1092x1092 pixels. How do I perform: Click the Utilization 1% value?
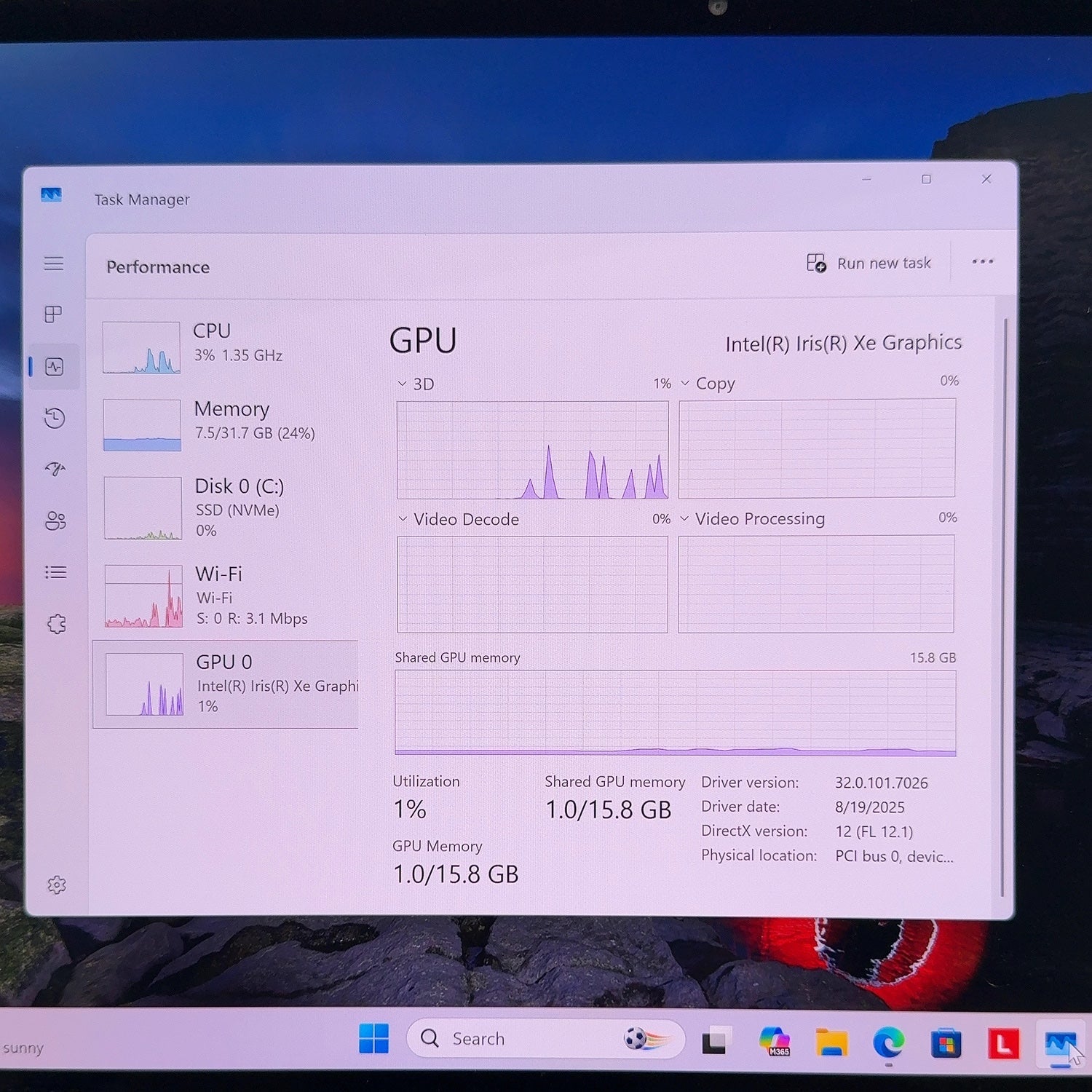[410, 809]
